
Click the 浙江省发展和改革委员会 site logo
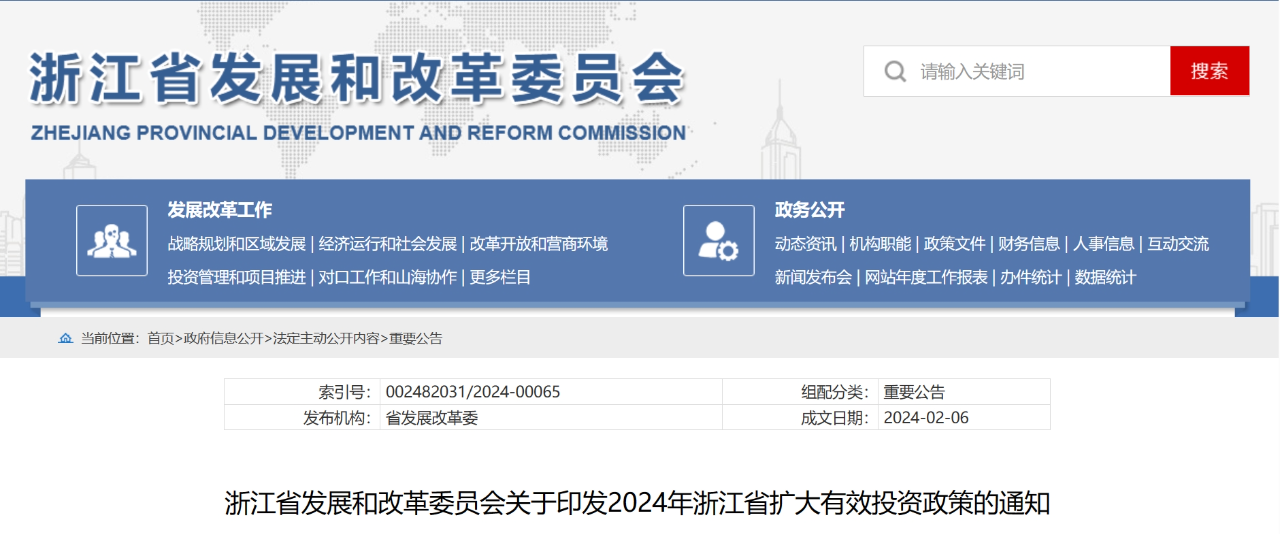[357, 95]
